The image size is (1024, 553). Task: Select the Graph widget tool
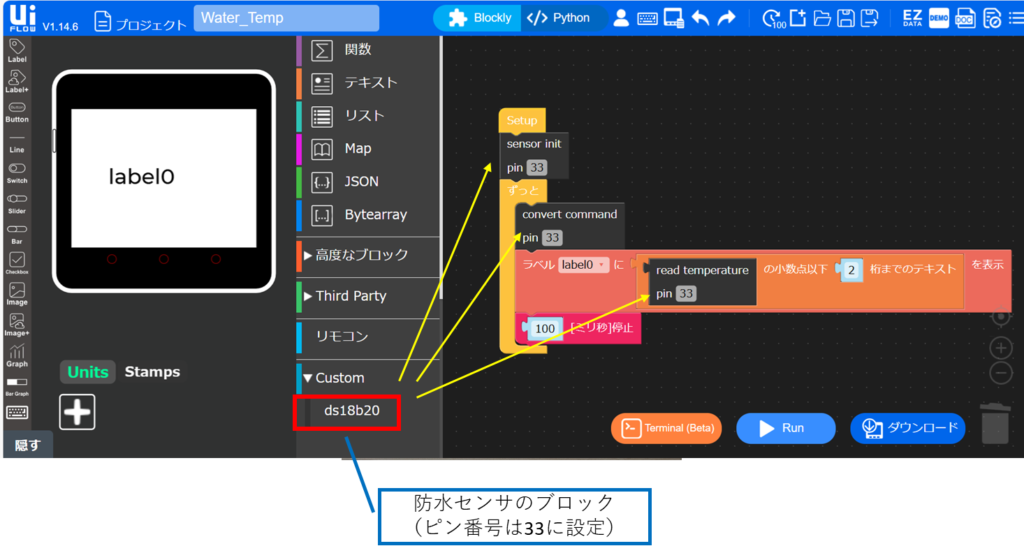tap(17, 355)
